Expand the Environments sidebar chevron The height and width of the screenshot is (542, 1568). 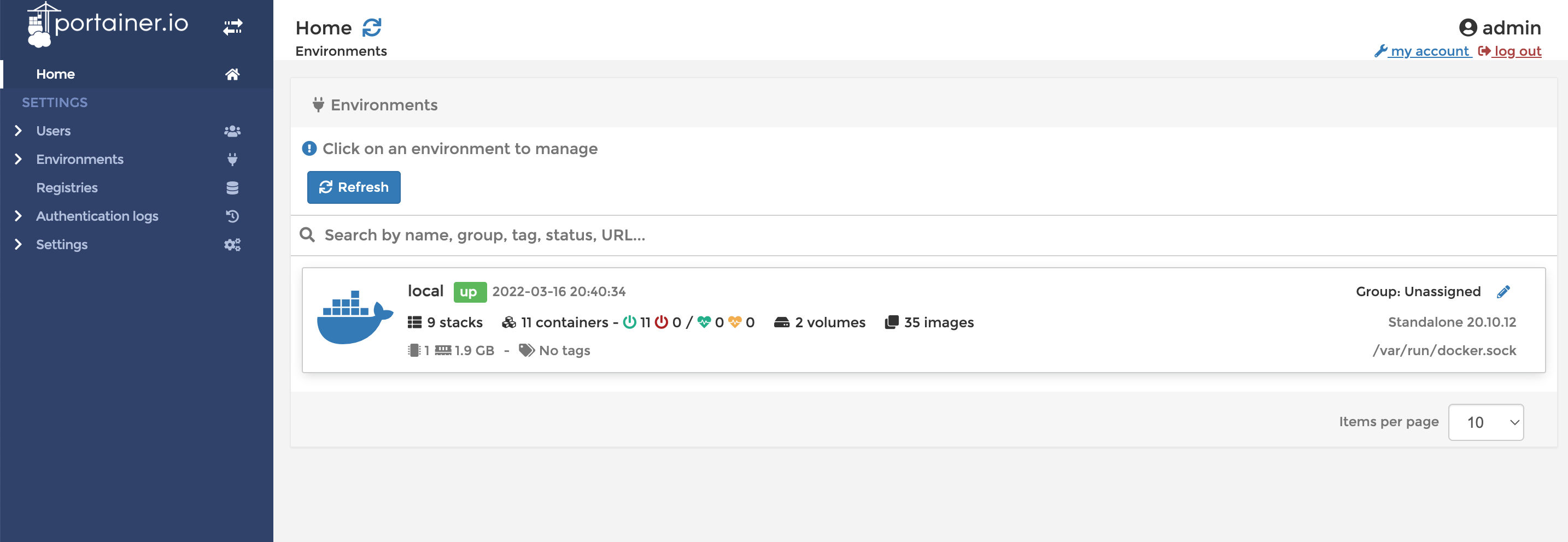[18, 160]
